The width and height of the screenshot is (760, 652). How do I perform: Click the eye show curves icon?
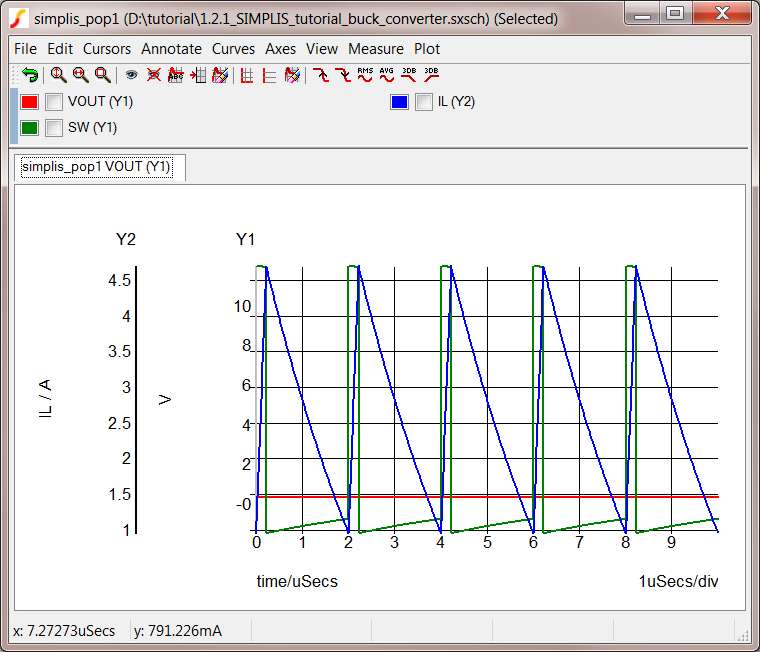click(x=131, y=75)
